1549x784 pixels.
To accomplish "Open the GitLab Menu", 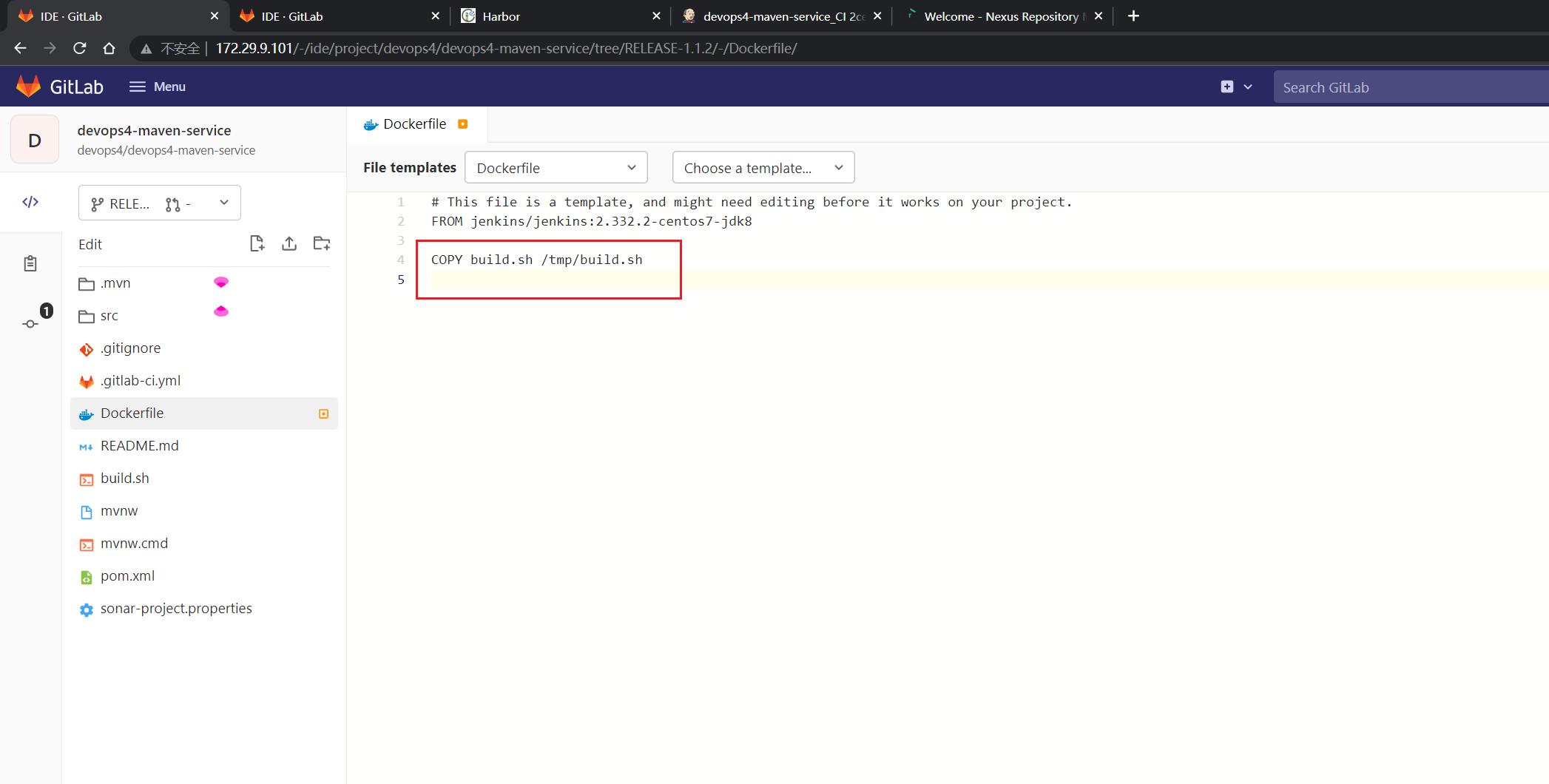I will point(158,87).
